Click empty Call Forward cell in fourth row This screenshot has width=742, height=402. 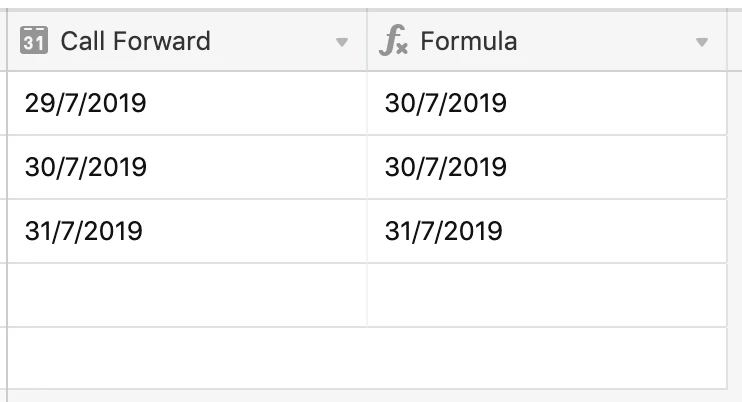click(187, 295)
